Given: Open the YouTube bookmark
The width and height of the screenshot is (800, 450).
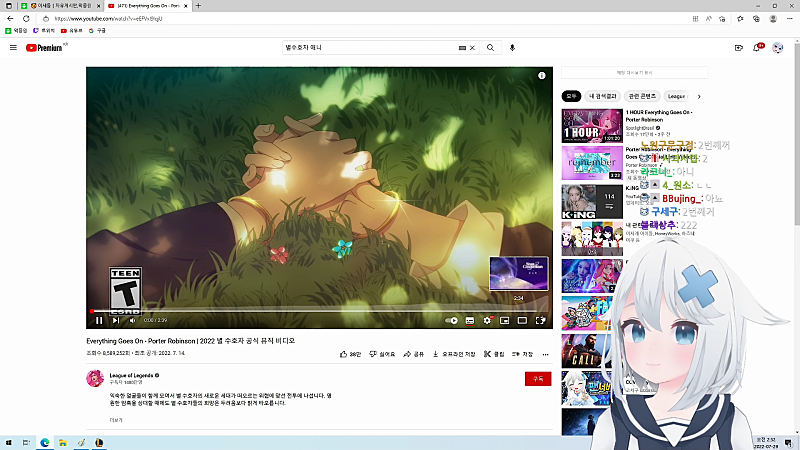Looking at the screenshot, I should pyautogui.click(x=71, y=31).
